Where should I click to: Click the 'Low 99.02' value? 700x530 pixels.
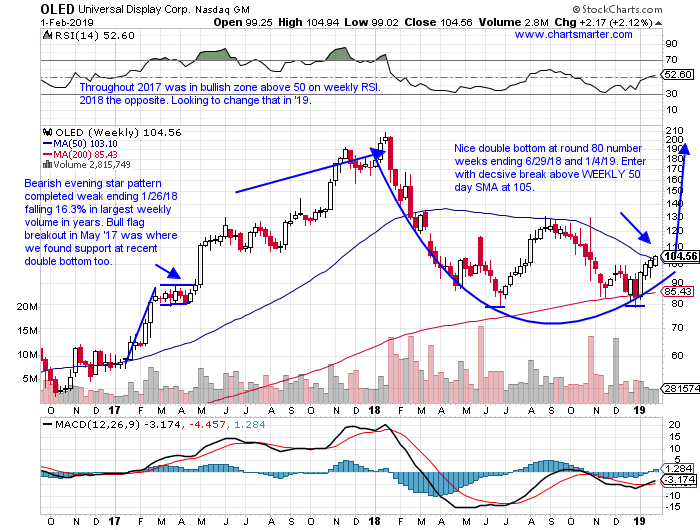click(x=371, y=22)
